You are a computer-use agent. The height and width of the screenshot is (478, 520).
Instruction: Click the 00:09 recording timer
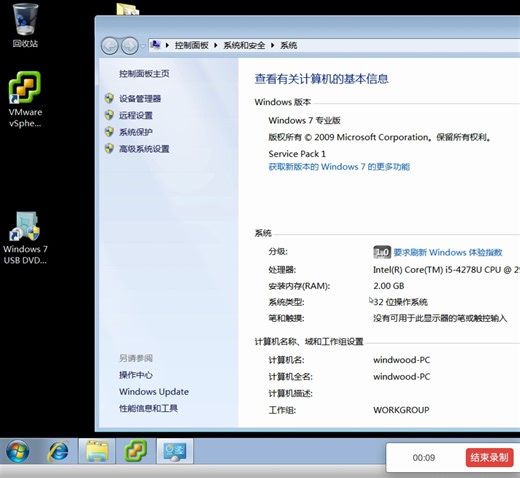[424, 458]
